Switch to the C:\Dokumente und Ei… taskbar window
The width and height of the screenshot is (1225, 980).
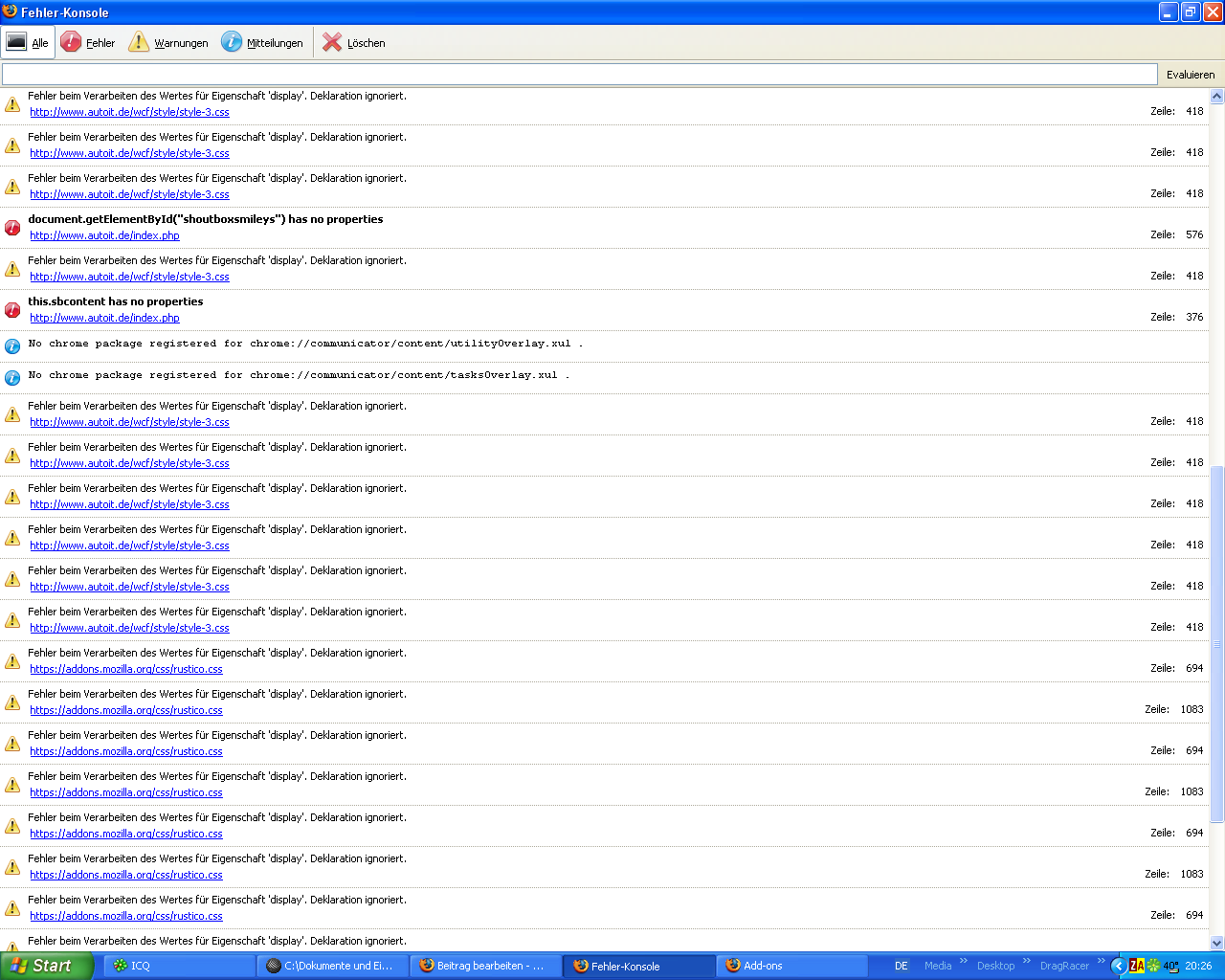point(332,966)
